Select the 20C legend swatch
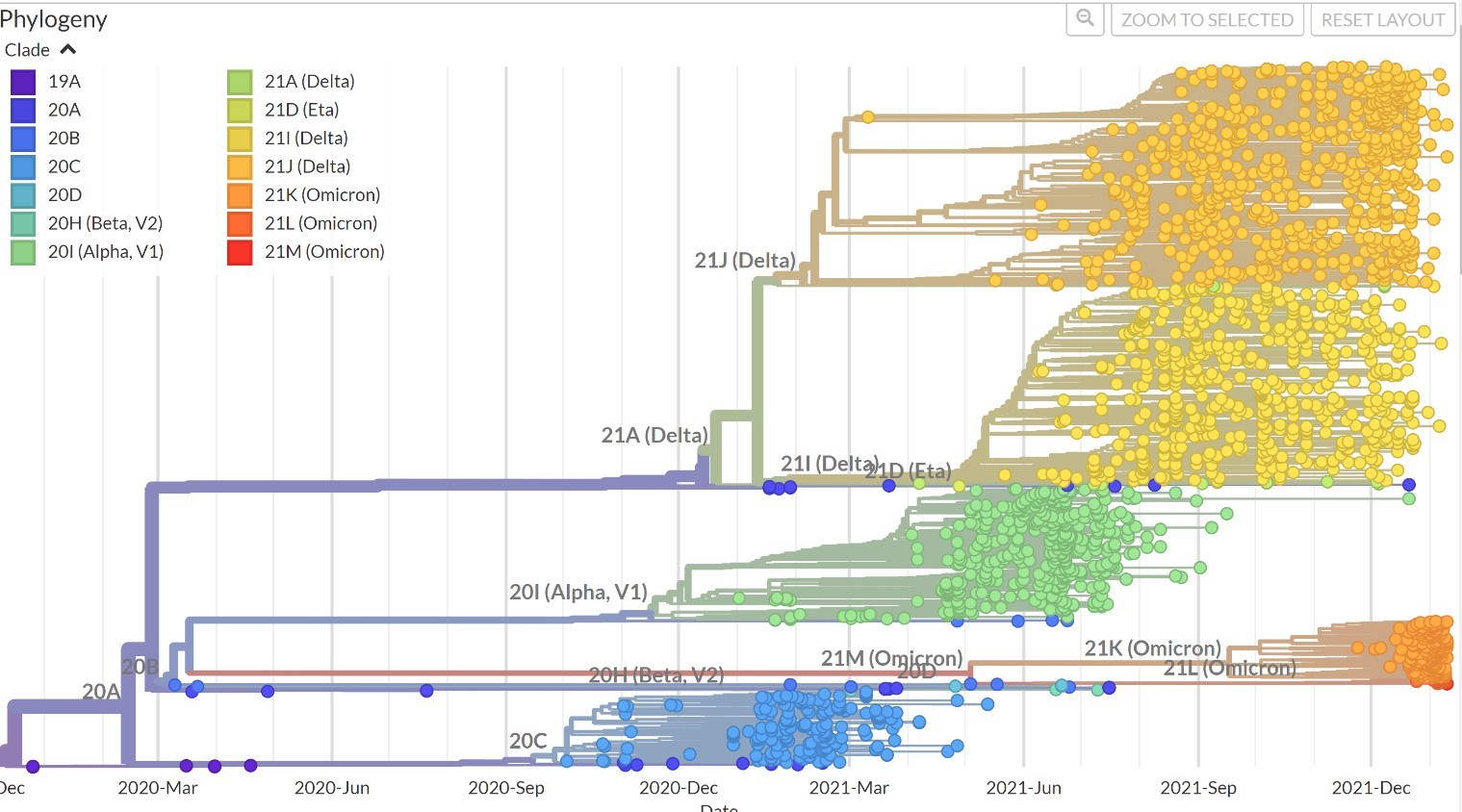 point(23,166)
